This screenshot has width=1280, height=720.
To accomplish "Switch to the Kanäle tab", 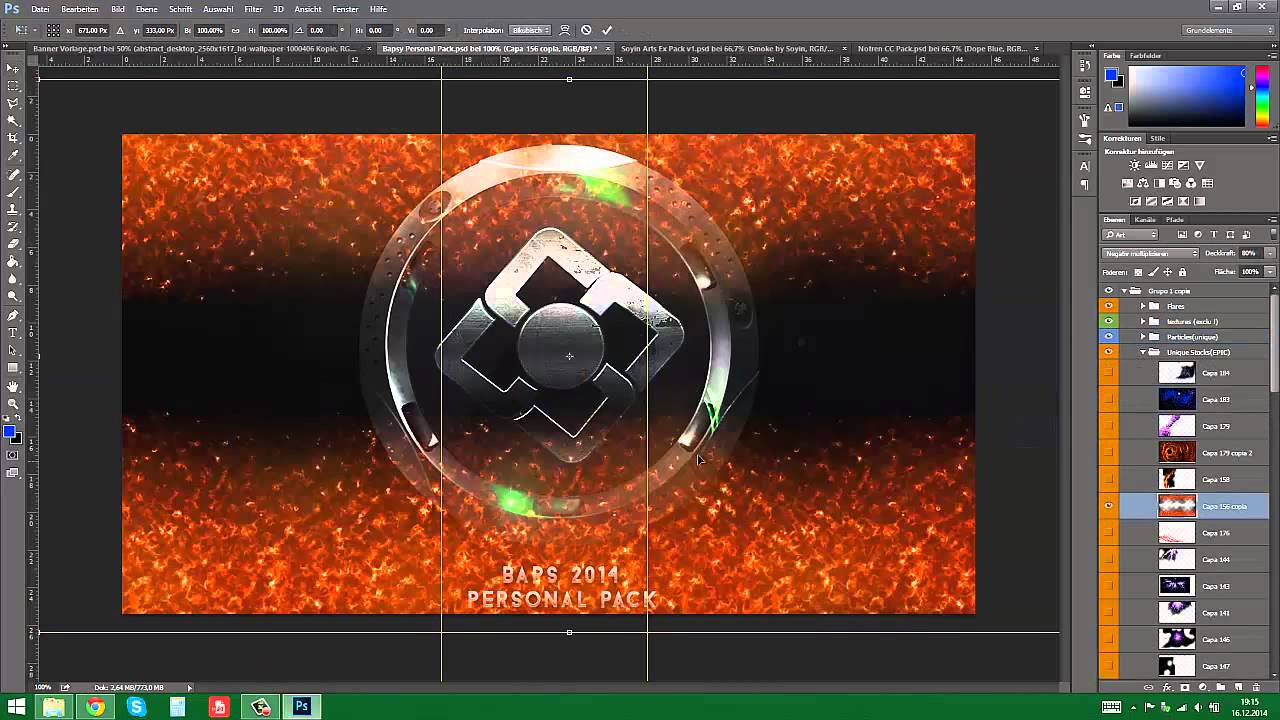I will pyautogui.click(x=1145, y=220).
